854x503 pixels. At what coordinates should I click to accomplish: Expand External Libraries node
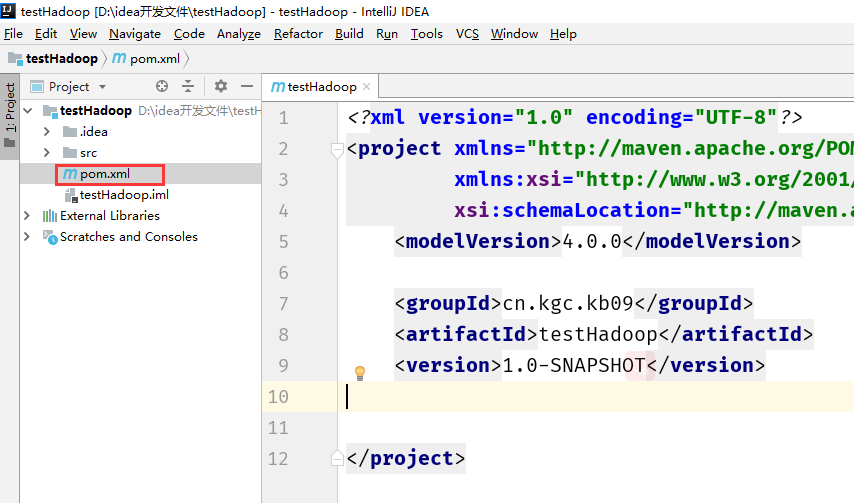pos(27,216)
